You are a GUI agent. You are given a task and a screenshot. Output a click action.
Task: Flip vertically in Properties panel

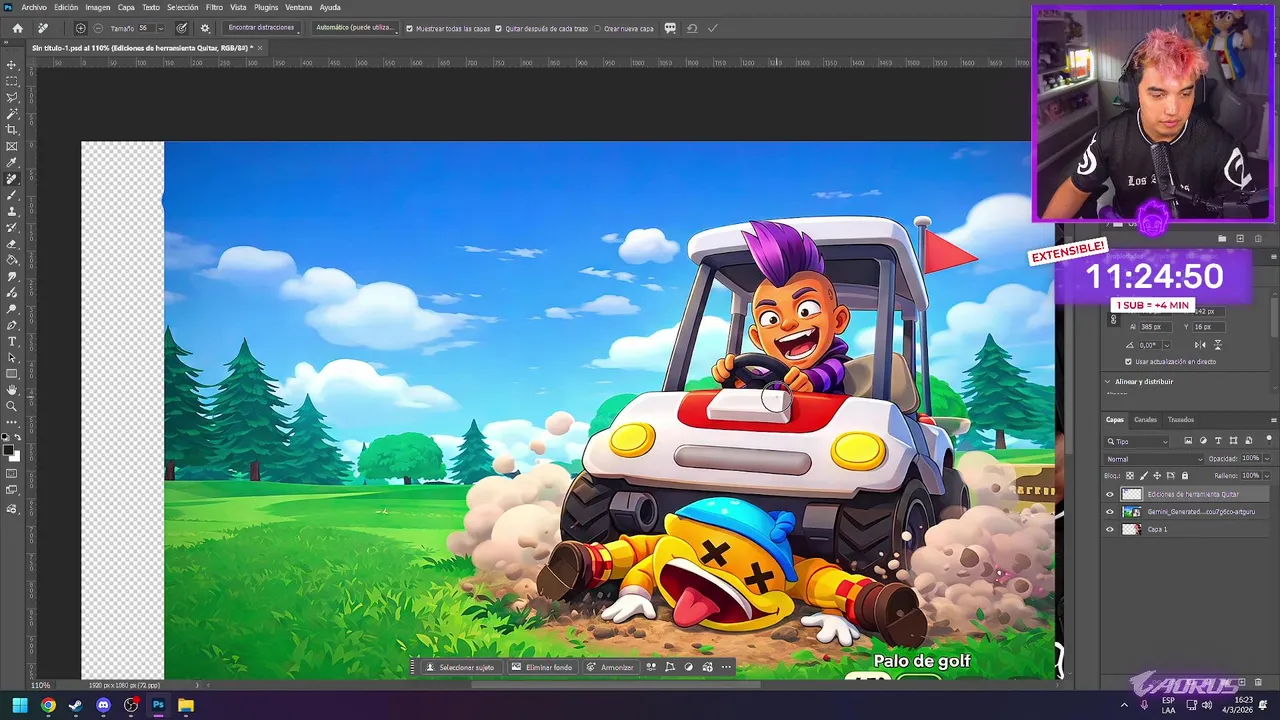pyautogui.click(x=1217, y=345)
